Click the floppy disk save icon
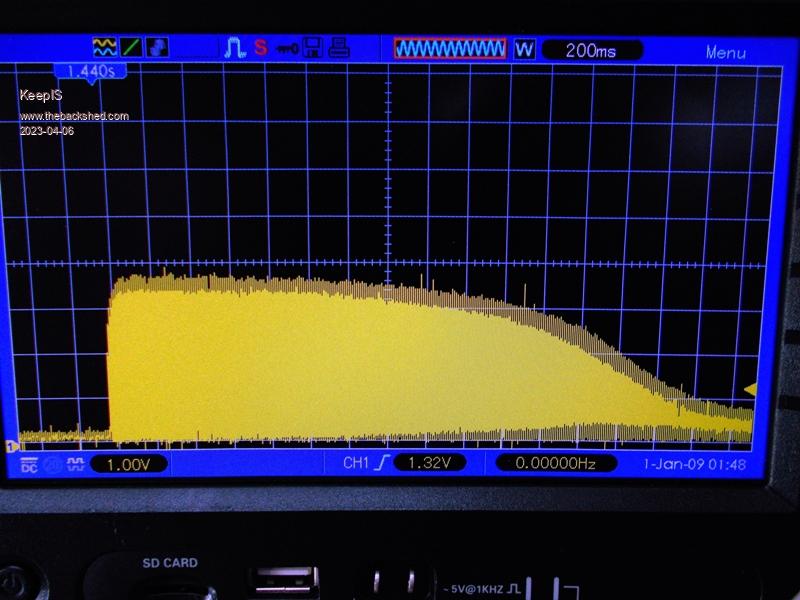 click(312, 47)
